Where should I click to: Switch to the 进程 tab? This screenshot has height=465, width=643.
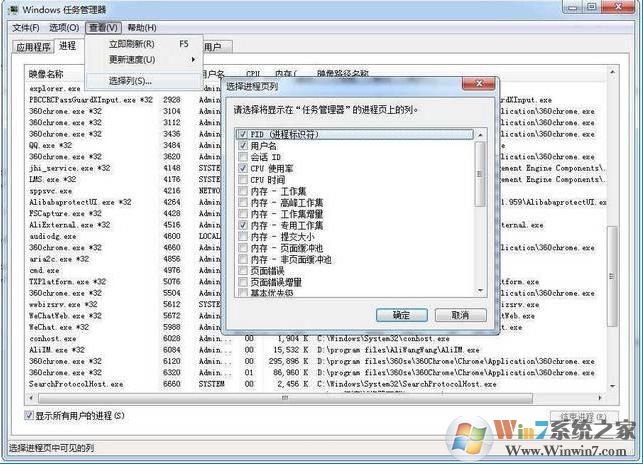click(x=68, y=46)
